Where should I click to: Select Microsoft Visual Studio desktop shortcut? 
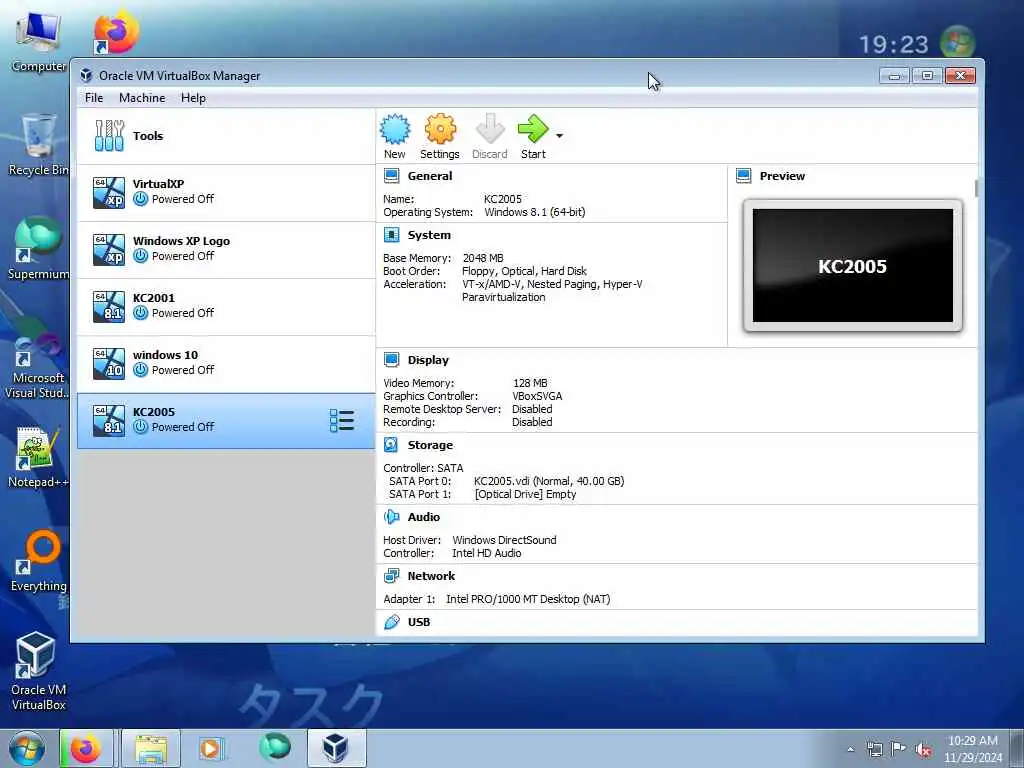[x=38, y=366]
